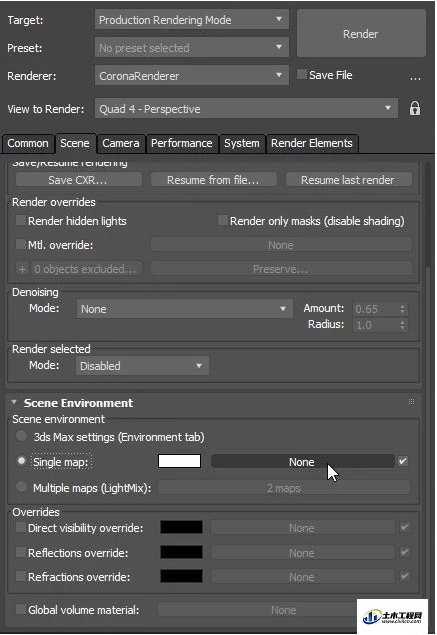This screenshot has height=635, width=437.
Task: Click the Single map None slot button
Action: (302, 462)
